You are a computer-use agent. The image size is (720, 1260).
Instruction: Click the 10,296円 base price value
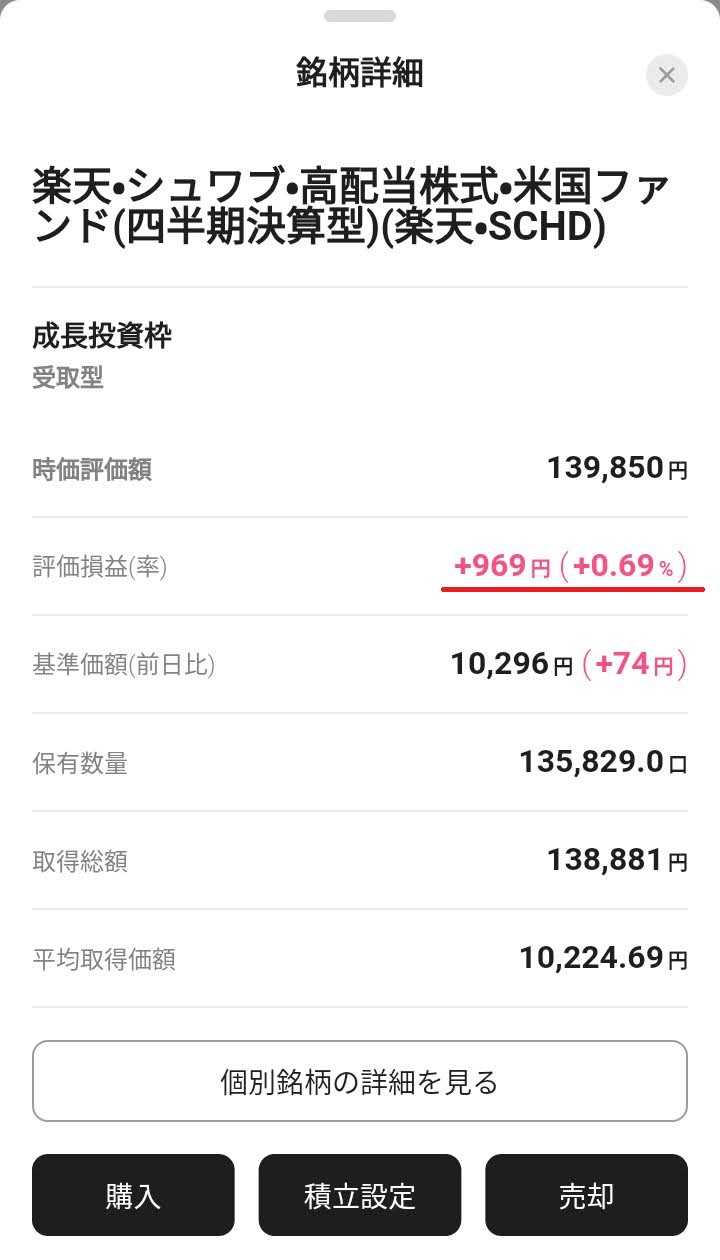click(x=512, y=664)
